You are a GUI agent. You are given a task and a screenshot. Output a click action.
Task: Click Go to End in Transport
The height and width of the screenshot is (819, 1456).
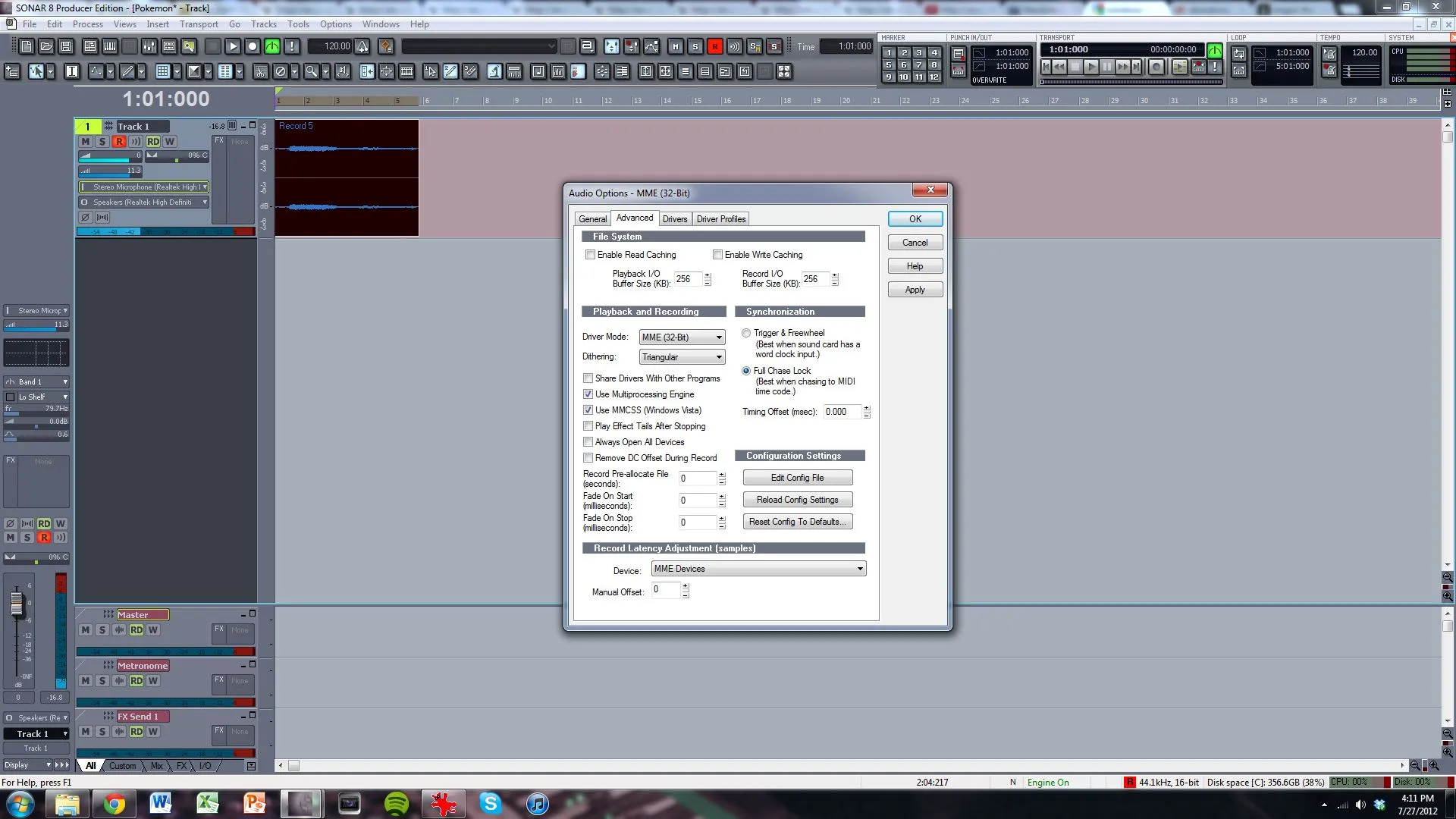click(1137, 67)
